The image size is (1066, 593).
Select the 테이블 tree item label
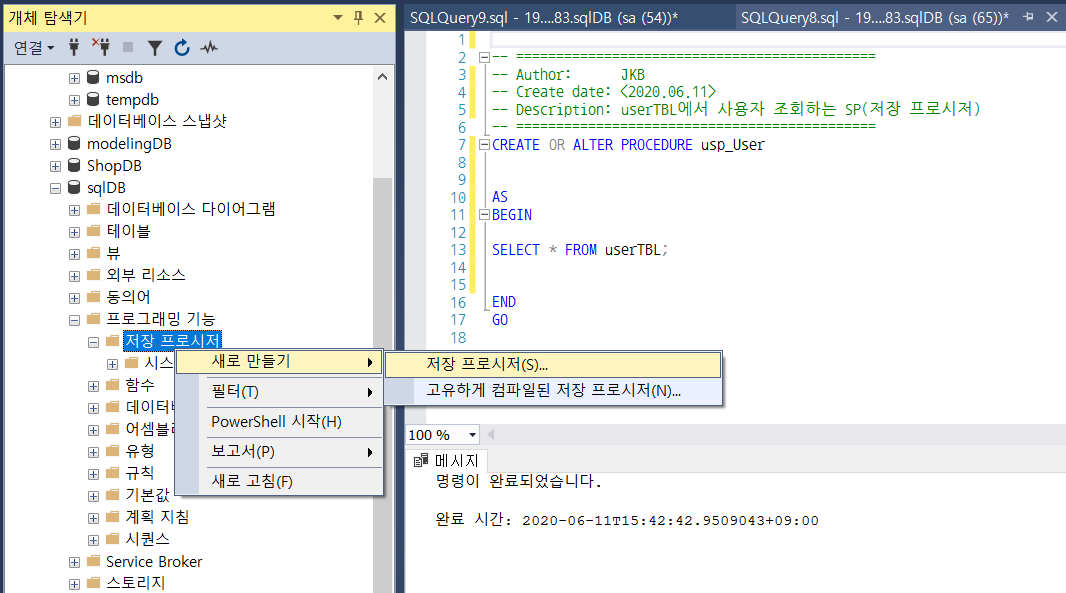[x=128, y=231]
